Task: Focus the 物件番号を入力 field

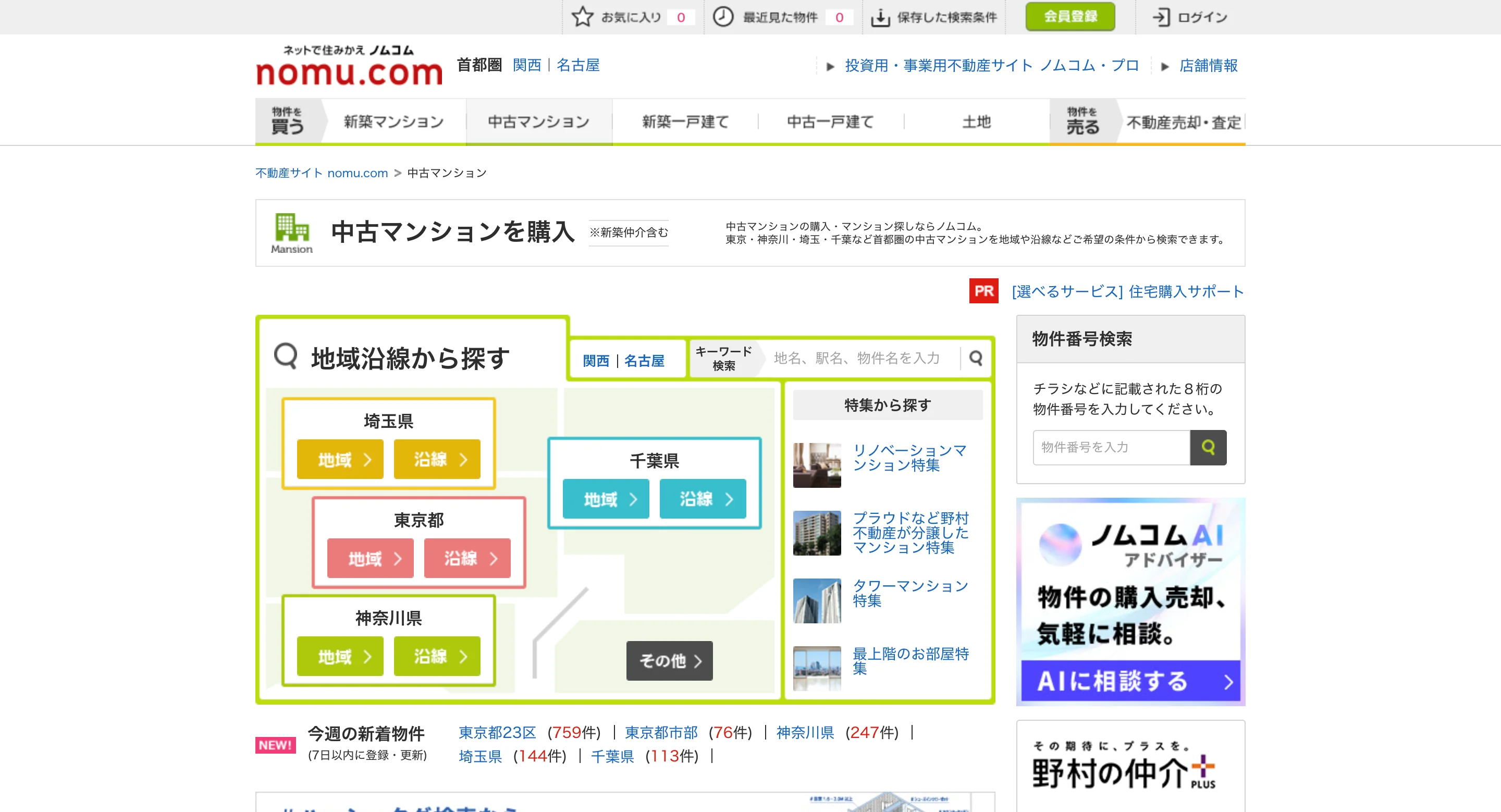Action: pos(1111,447)
